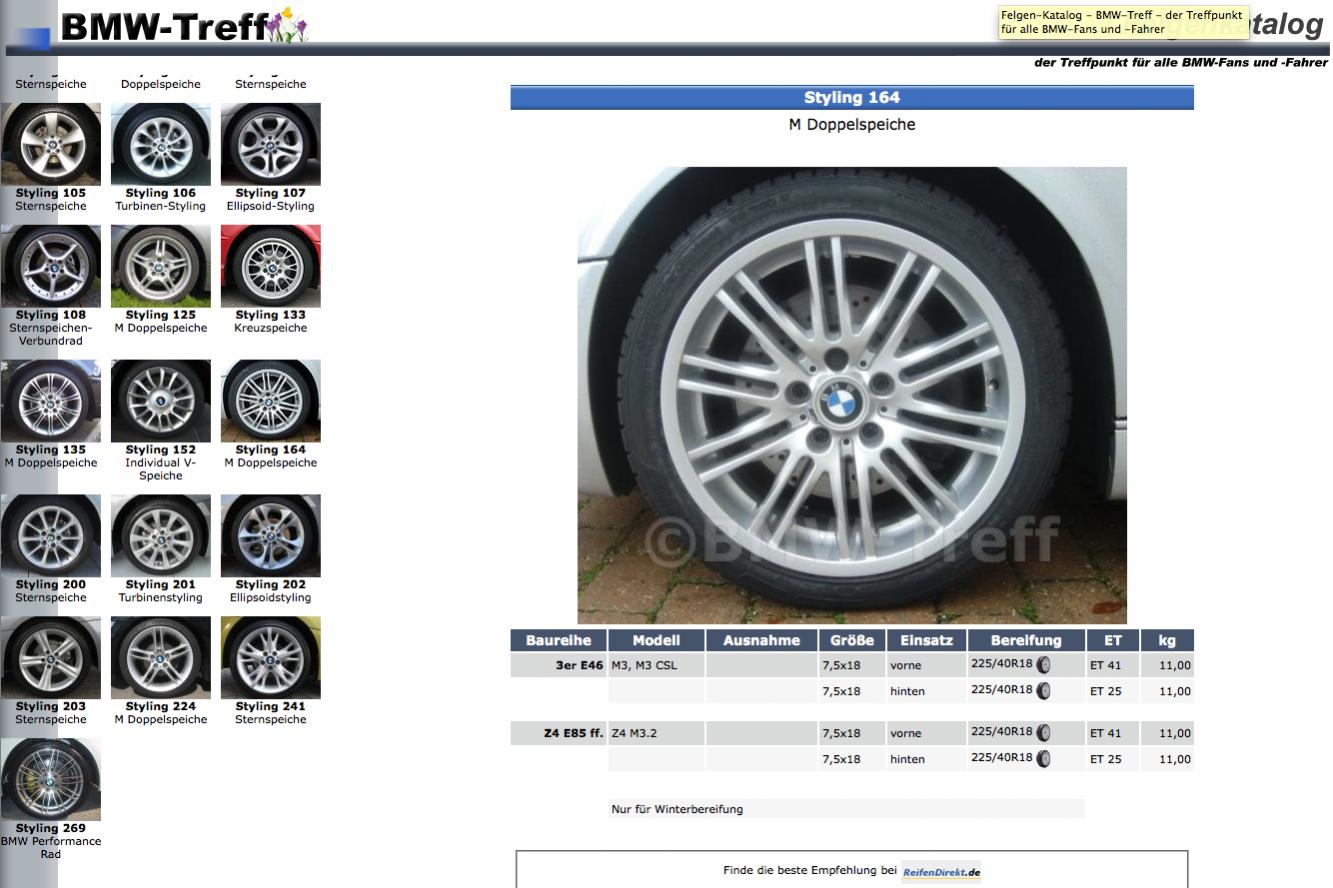Open the Styling 201 wheel thumbnail
The image size is (1333, 888).
[161, 536]
